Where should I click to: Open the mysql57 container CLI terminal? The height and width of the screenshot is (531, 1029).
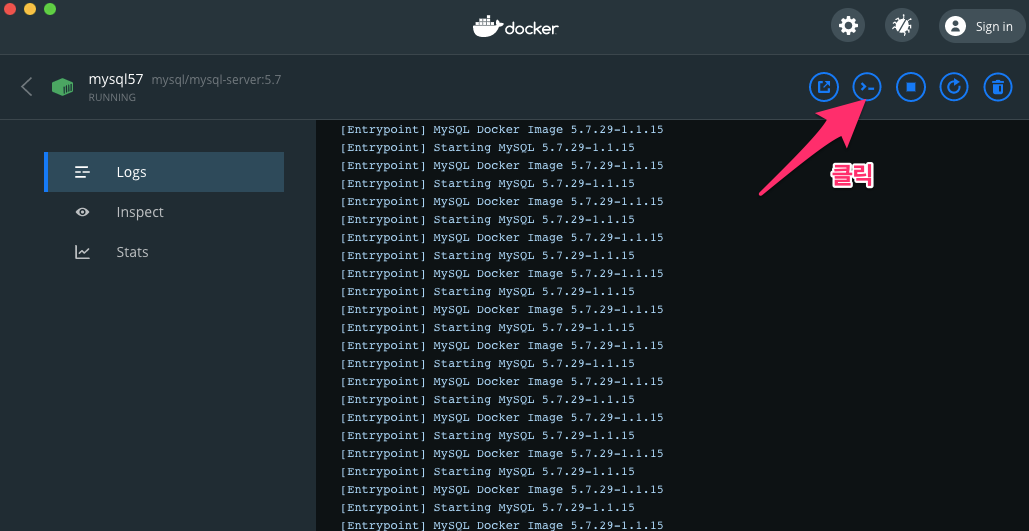tap(866, 87)
